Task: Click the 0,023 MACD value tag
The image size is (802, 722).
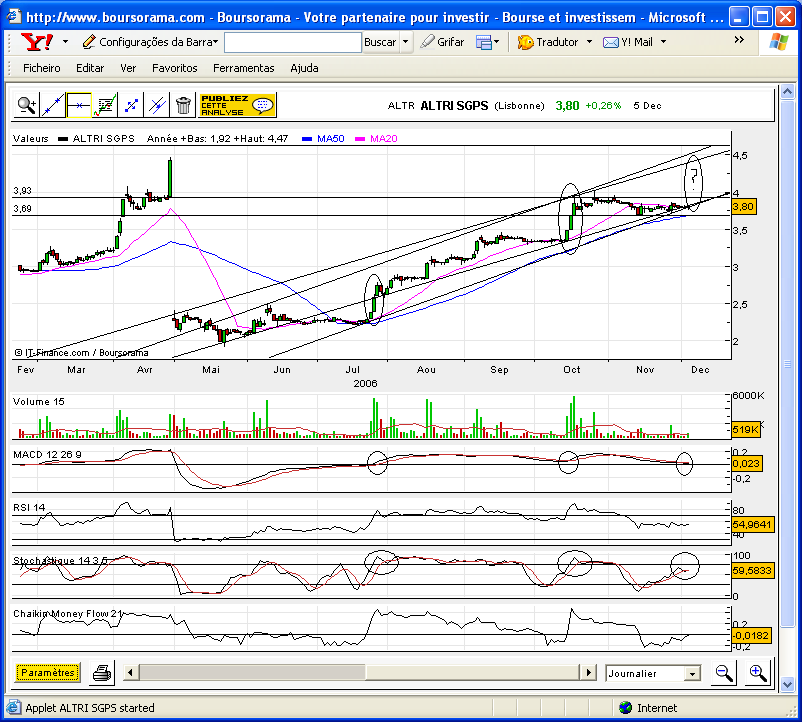Action: (x=747, y=463)
